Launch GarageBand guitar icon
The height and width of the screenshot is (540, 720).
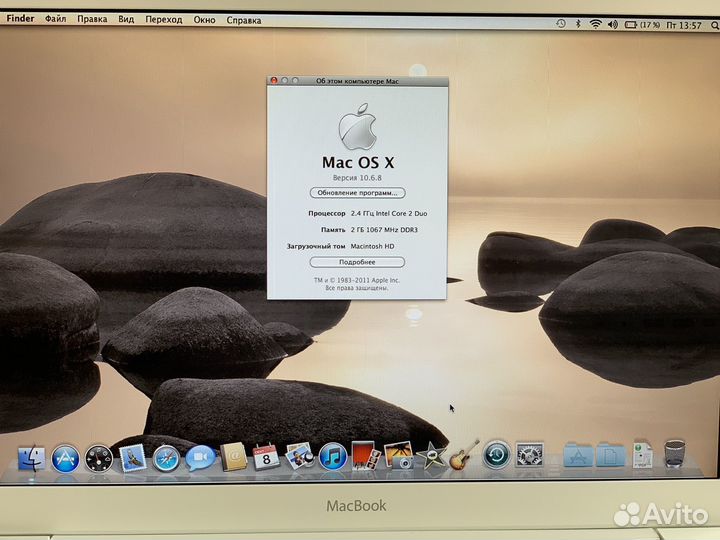coord(463,455)
